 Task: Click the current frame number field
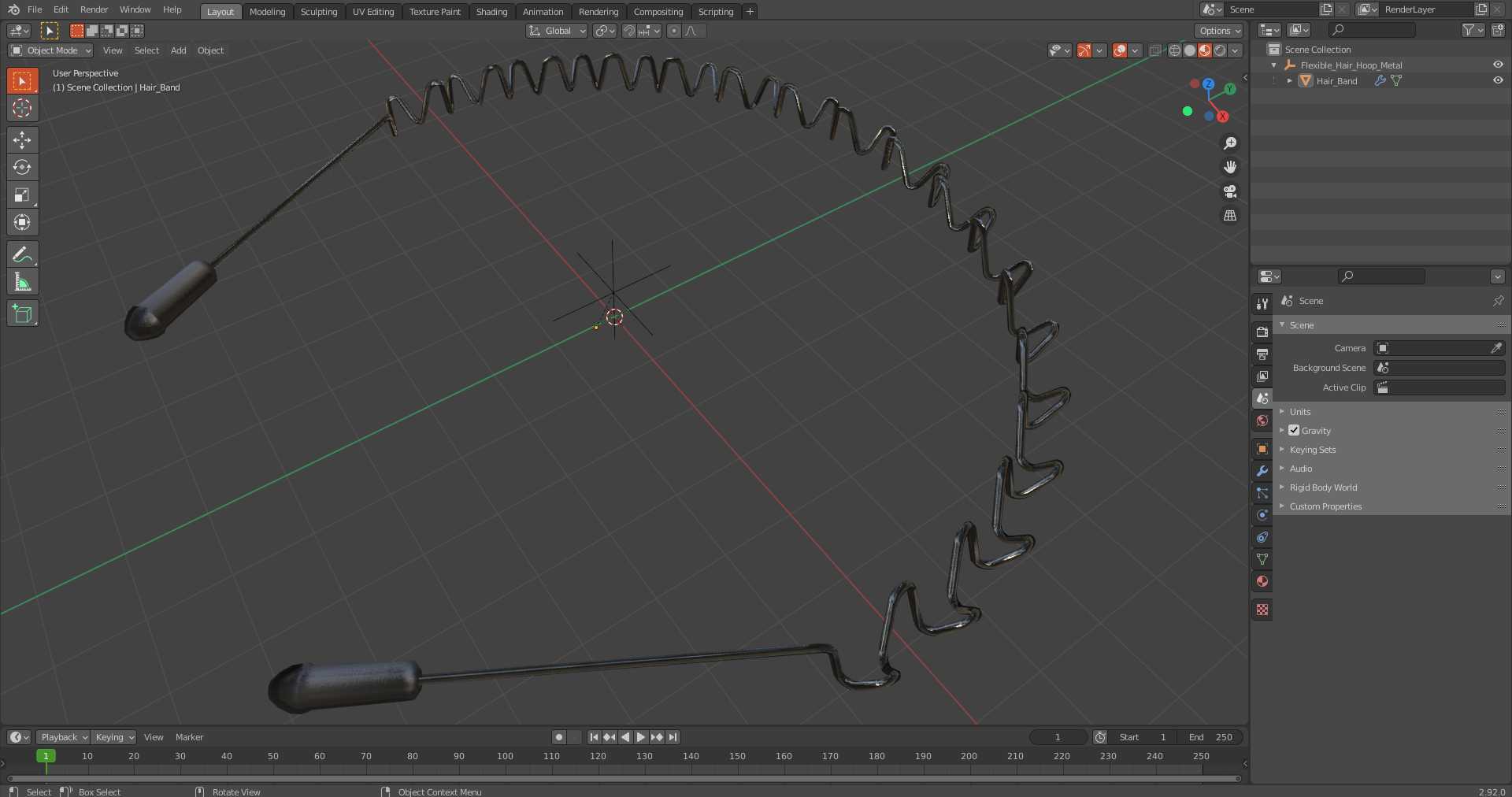pos(1058,737)
